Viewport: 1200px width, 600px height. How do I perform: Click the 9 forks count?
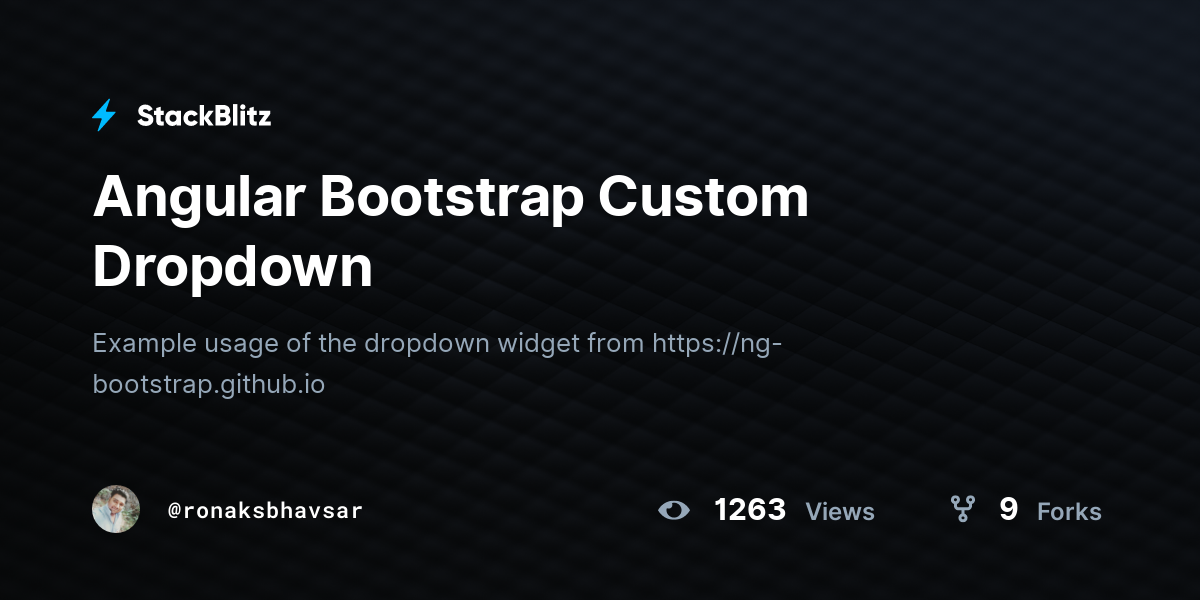[x=1009, y=510]
